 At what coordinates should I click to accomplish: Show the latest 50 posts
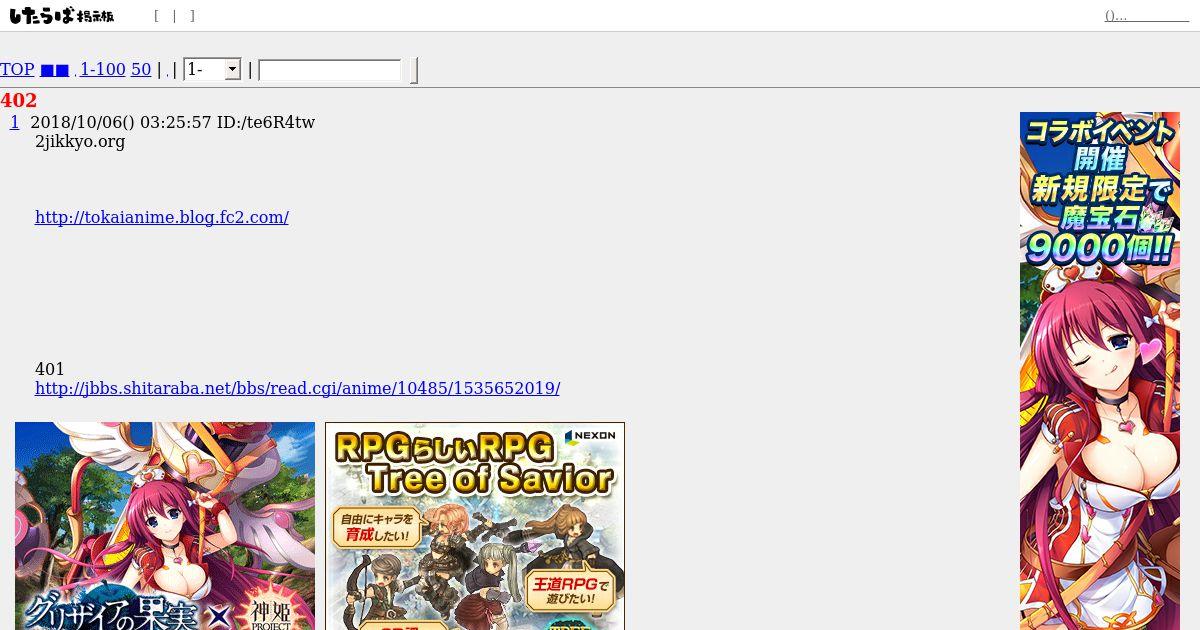(x=141, y=69)
